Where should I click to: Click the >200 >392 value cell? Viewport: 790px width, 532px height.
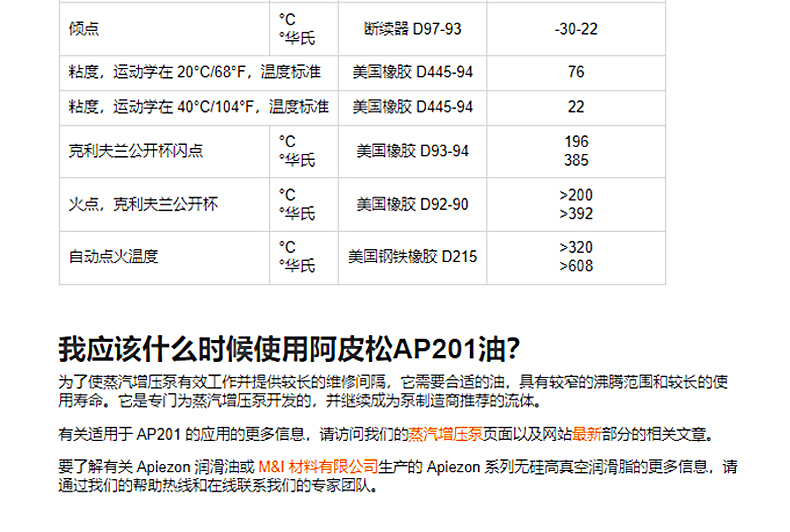click(575, 205)
